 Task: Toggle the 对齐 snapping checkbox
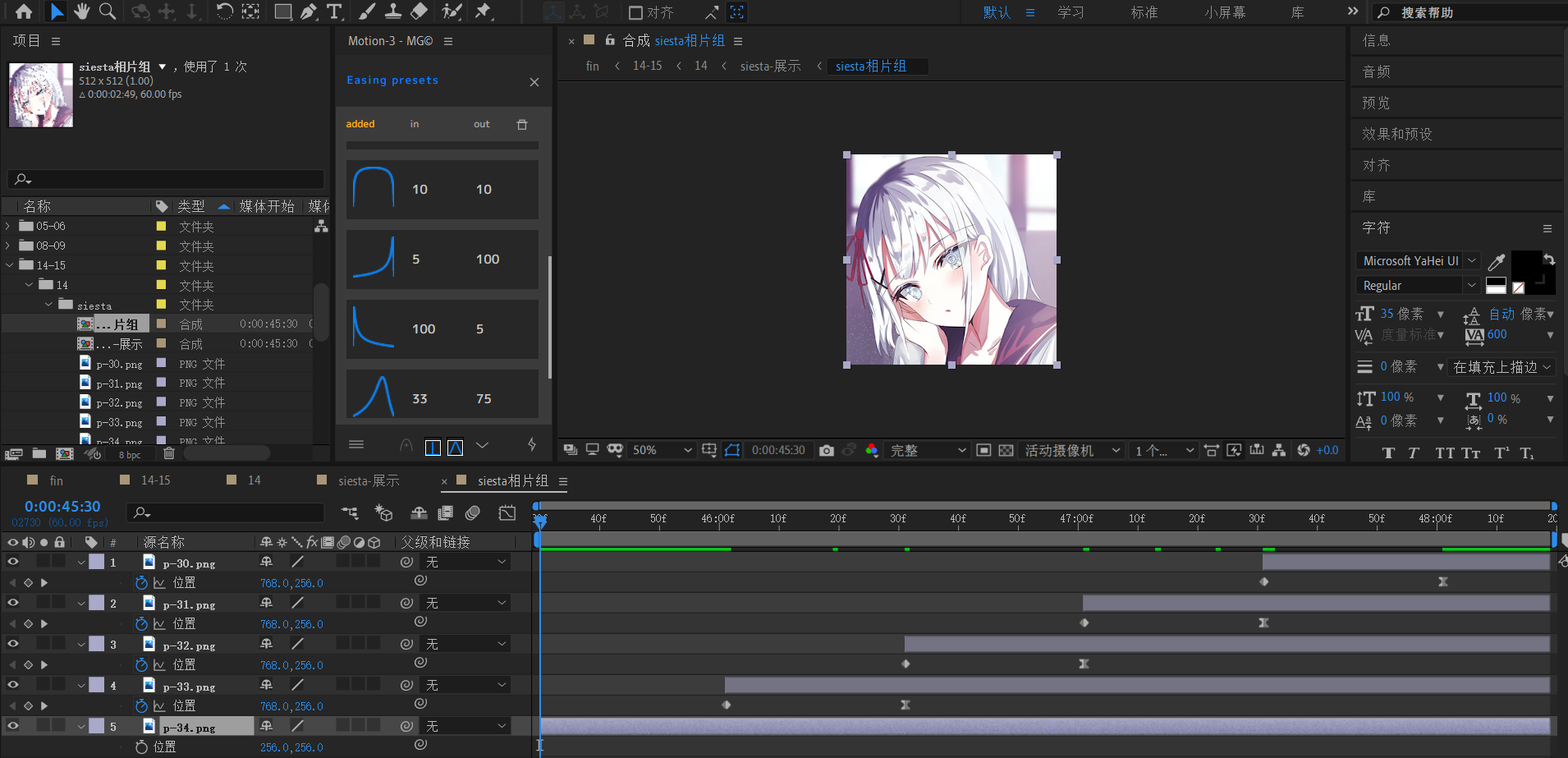point(635,12)
